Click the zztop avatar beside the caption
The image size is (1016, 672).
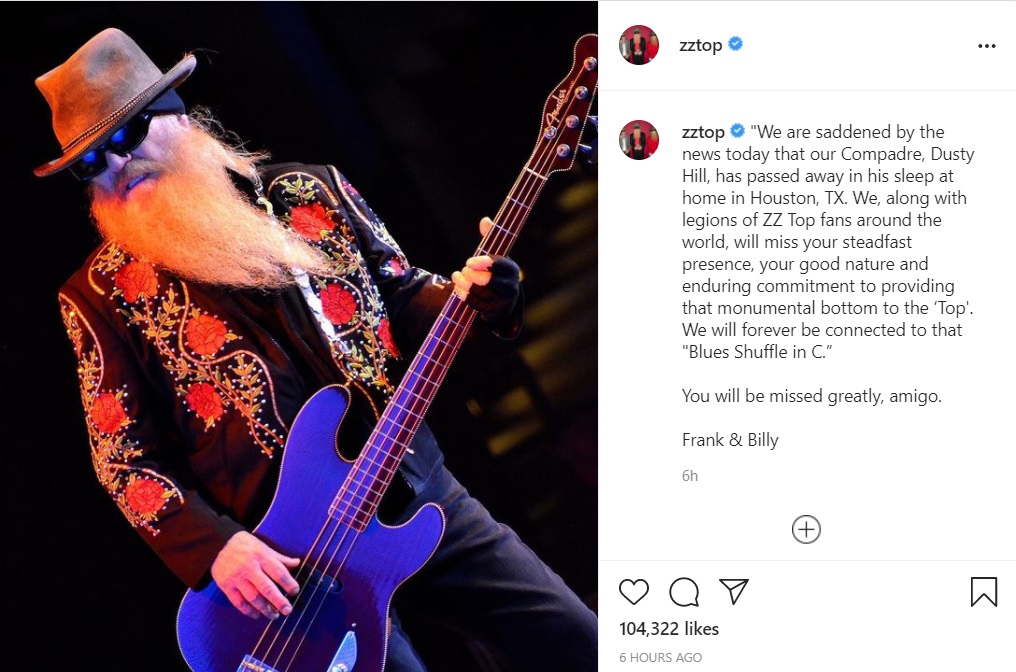point(639,140)
